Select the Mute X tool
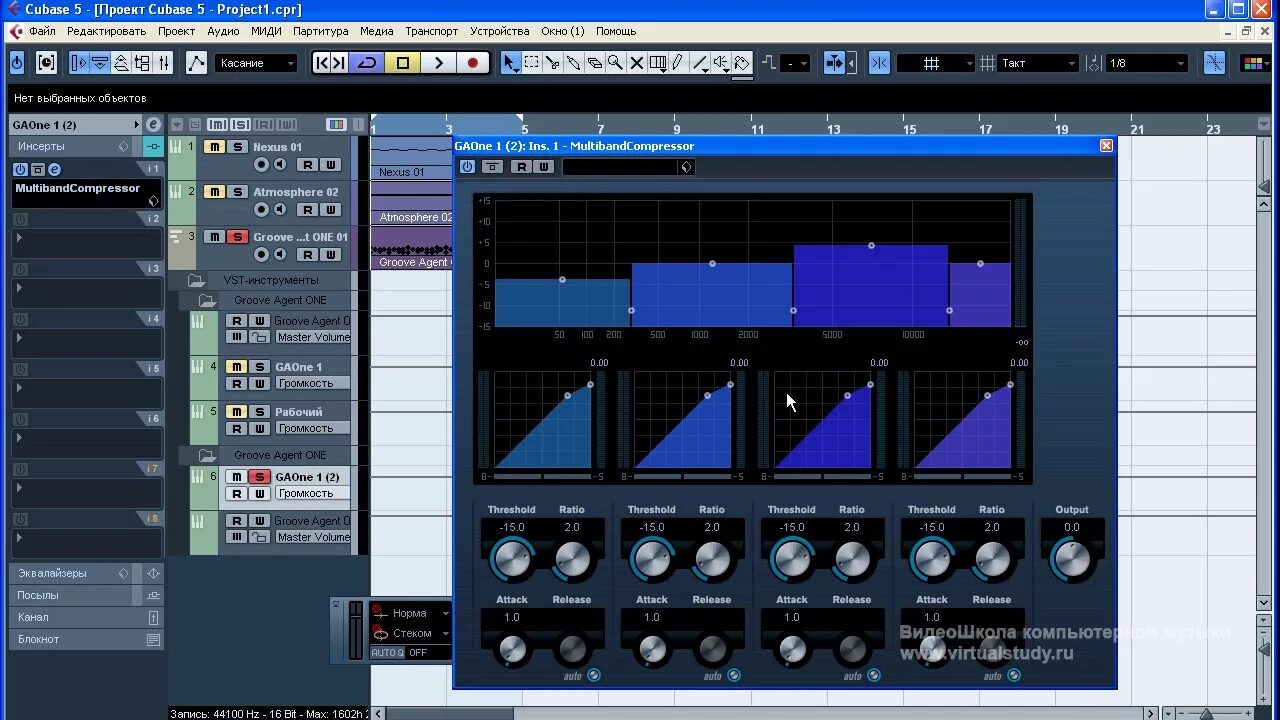The image size is (1280, 720). tap(637, 63)
